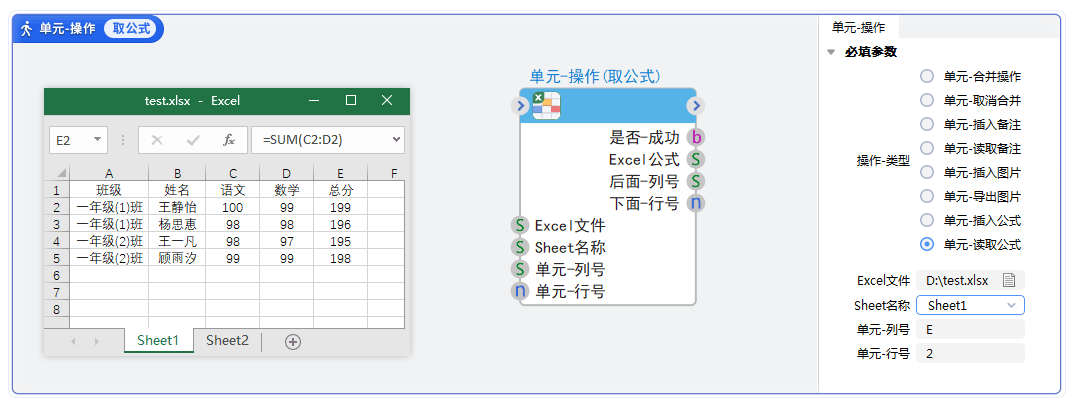This screenshot has height=408, width=1075.
Task: Click the file browse icon beside D:\test.xlsx
Action: (x=1009, y=280)
